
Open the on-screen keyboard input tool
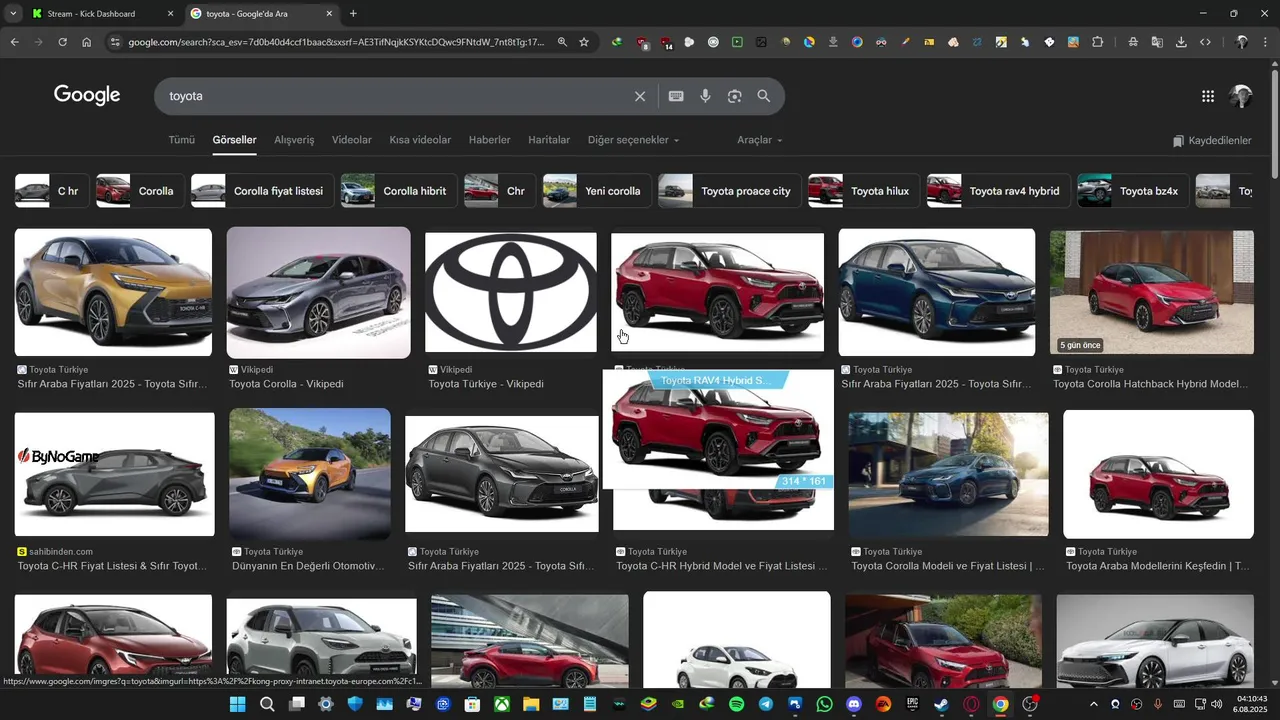coord(676,96)
